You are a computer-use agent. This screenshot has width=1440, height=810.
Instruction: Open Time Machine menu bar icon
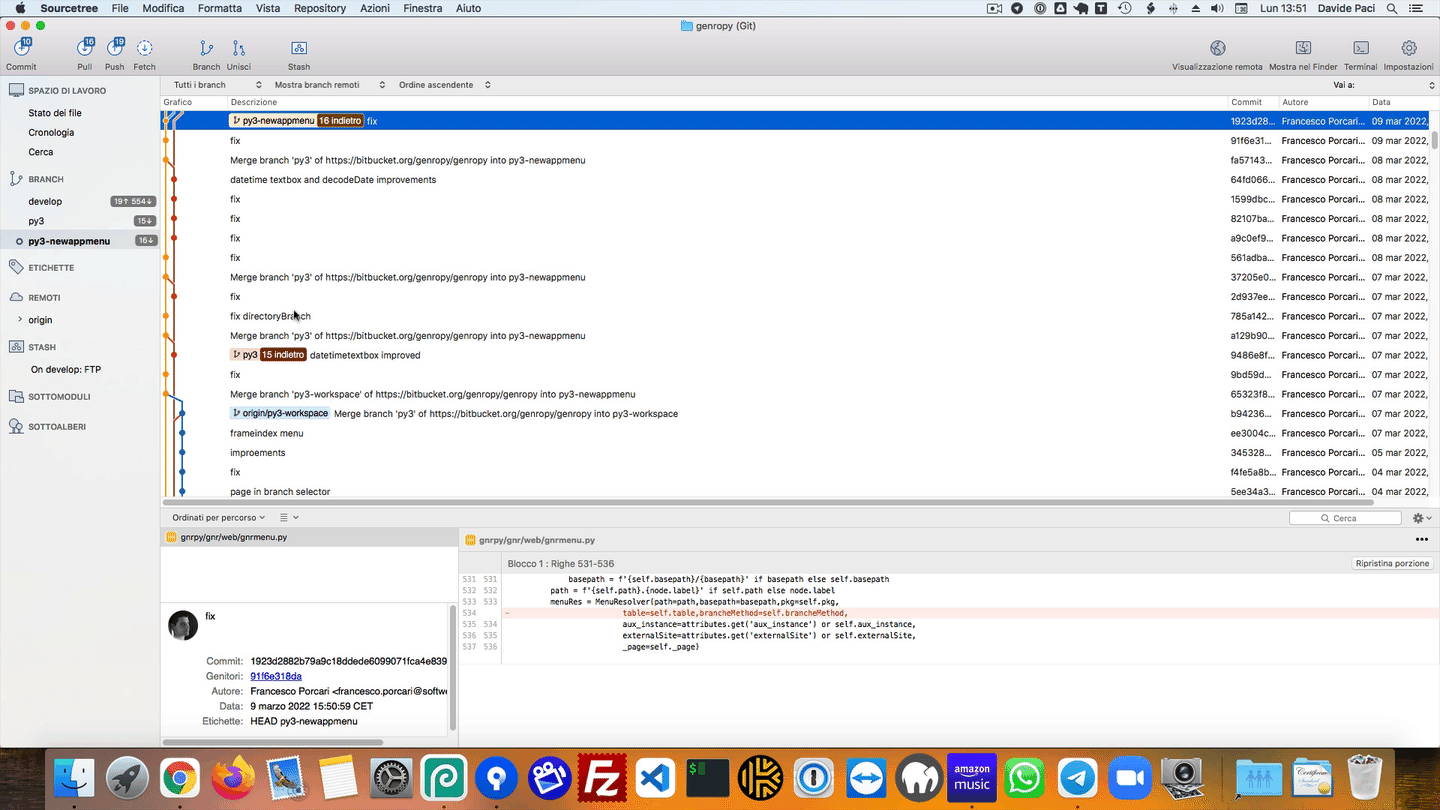pos(1125,8)
